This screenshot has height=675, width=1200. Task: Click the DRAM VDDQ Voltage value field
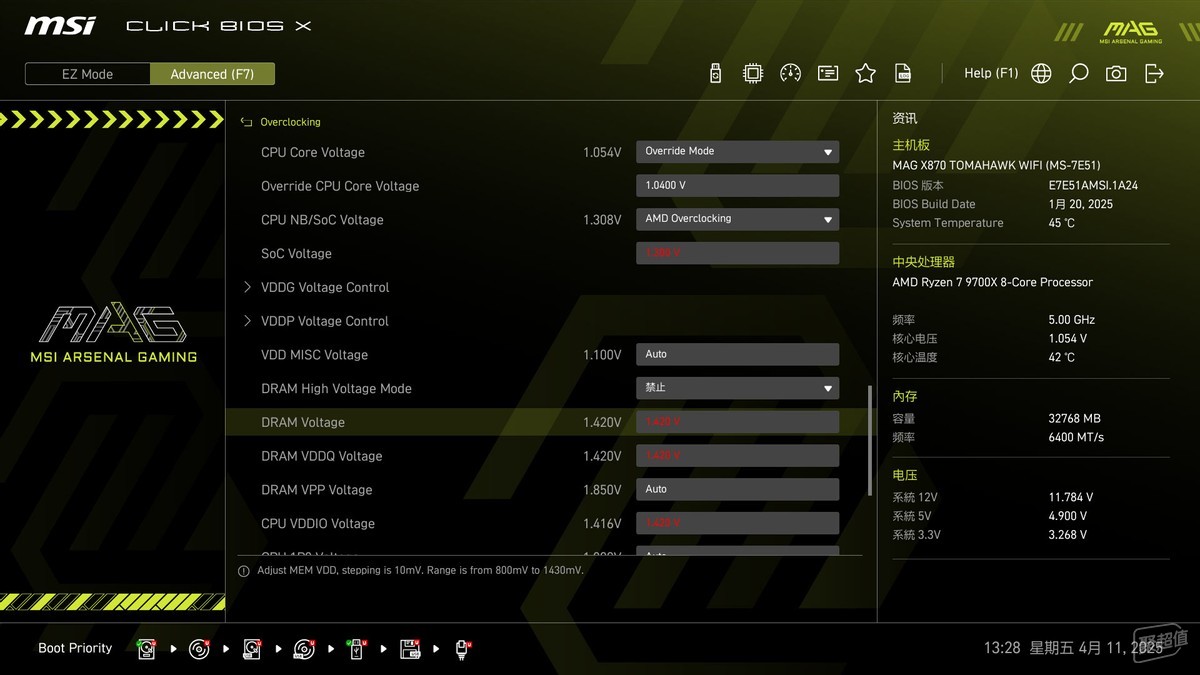coord(737,456)
